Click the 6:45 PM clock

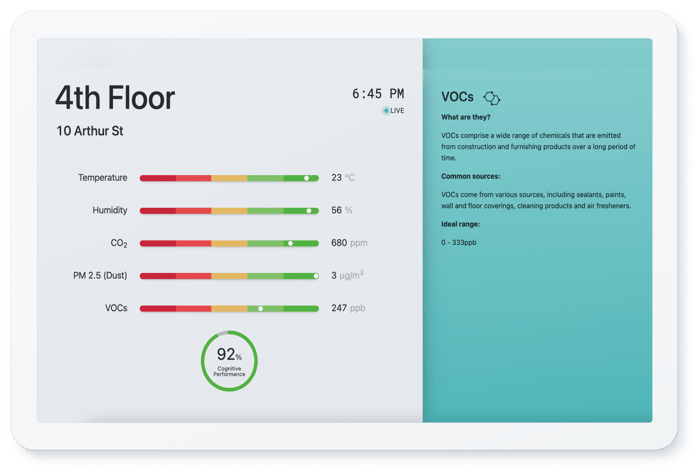378,94
